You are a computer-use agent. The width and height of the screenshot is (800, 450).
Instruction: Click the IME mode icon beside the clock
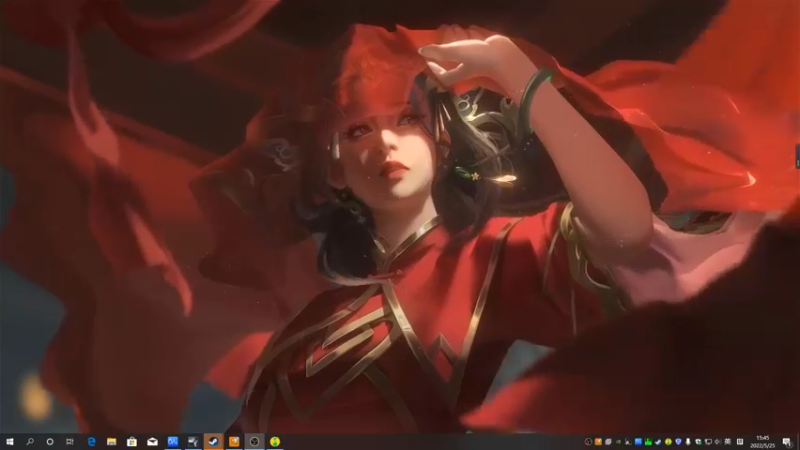coord(740,442)
